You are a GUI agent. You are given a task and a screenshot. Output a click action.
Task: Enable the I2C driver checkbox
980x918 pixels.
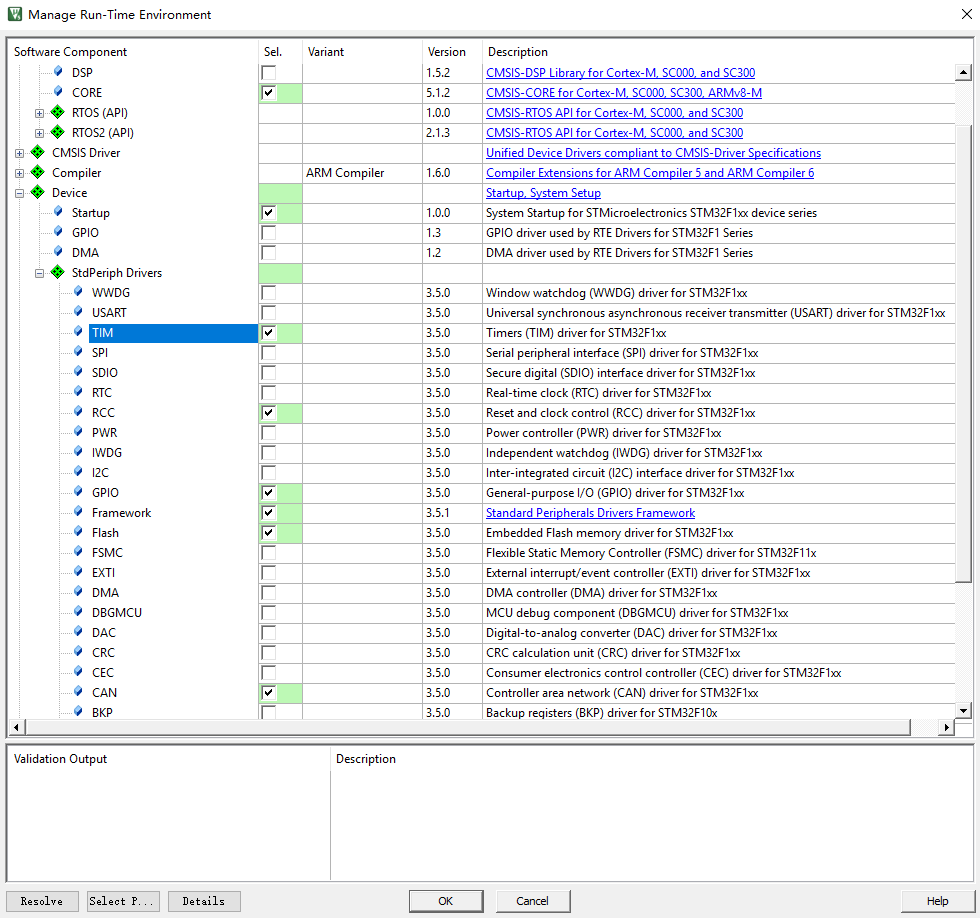(x=269, y=472)
